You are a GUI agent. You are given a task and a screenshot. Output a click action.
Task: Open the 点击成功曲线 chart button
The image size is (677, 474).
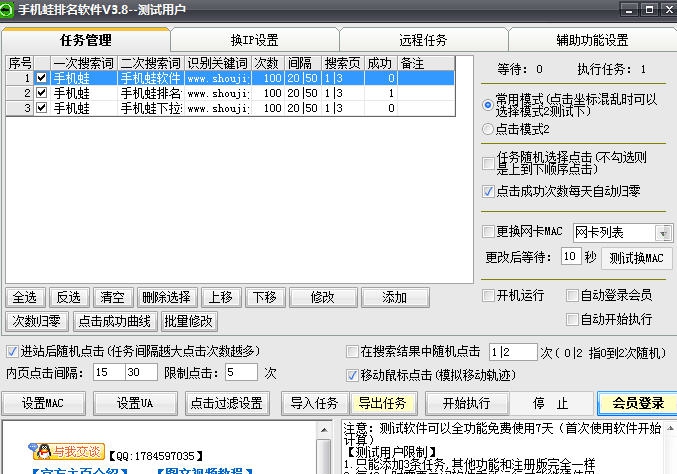114,321
